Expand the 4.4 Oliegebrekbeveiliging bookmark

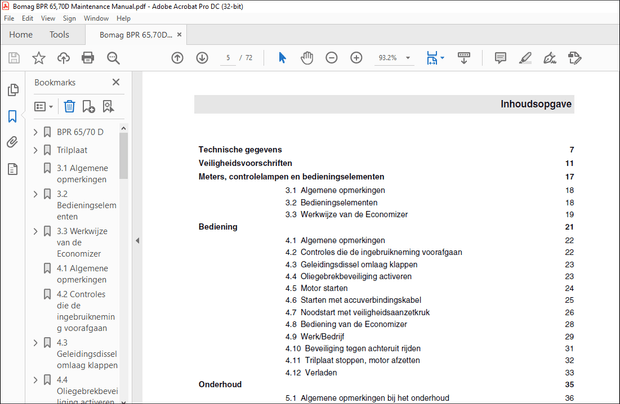[x=35, y=380]
